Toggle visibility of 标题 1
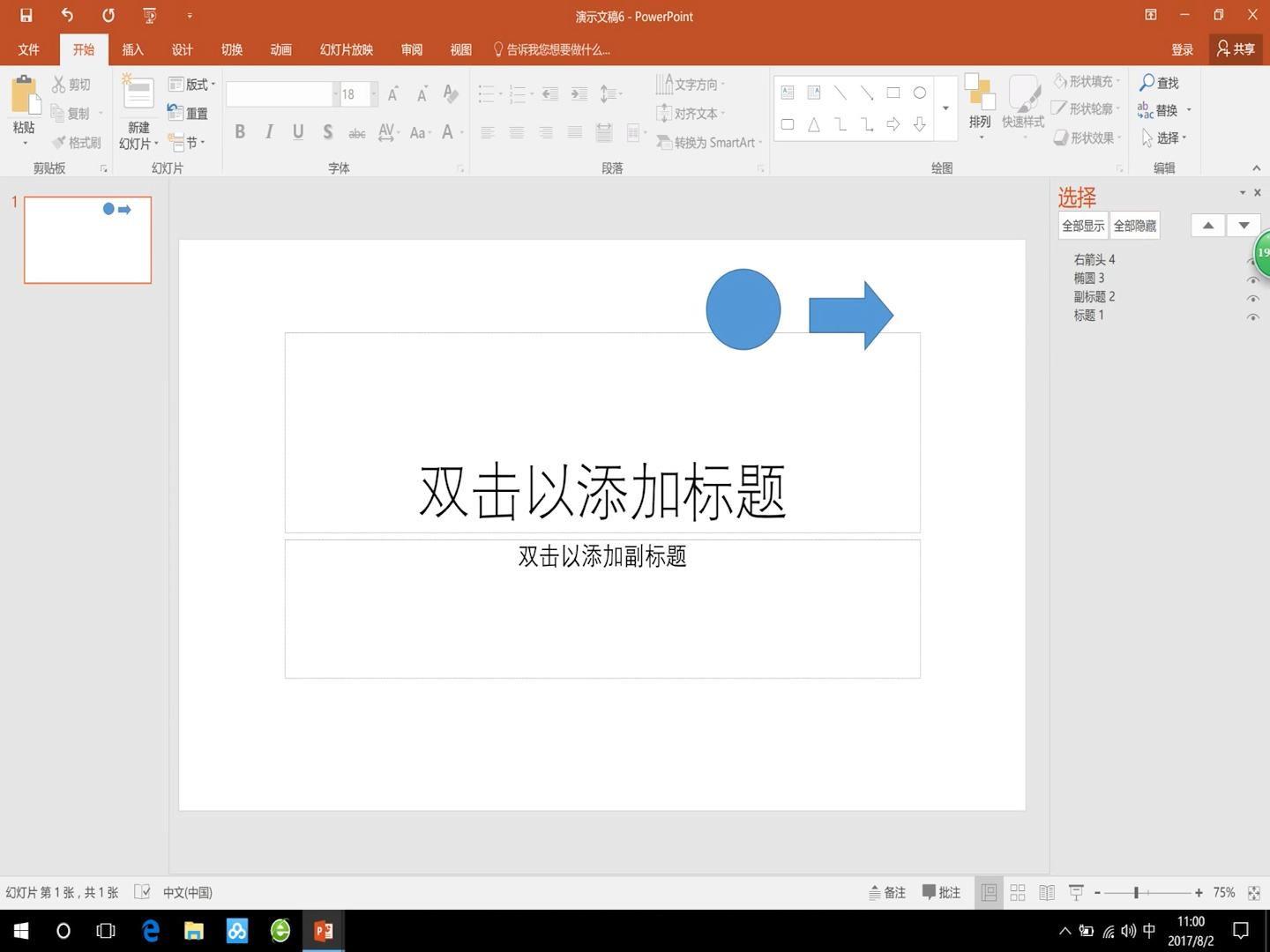Screen dimensions: 1270x952 click(1252, 316)
